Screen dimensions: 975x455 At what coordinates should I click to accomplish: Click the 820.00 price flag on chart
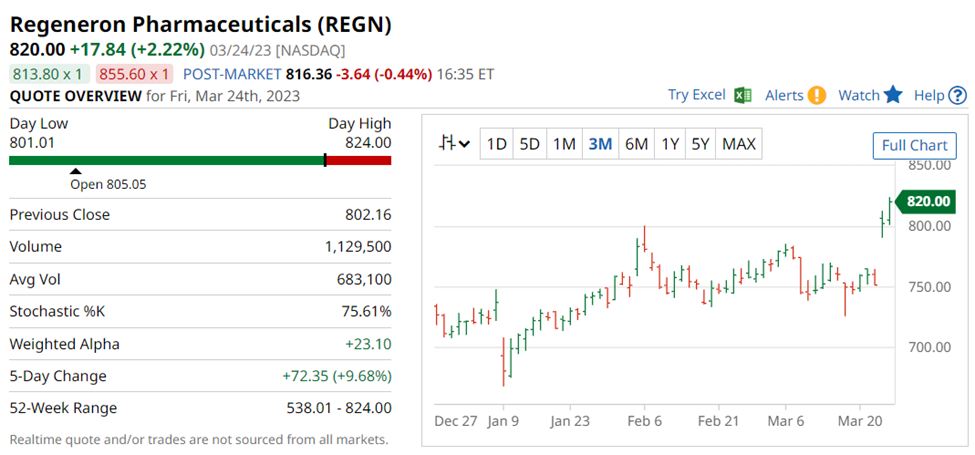(x=924, y=201)
